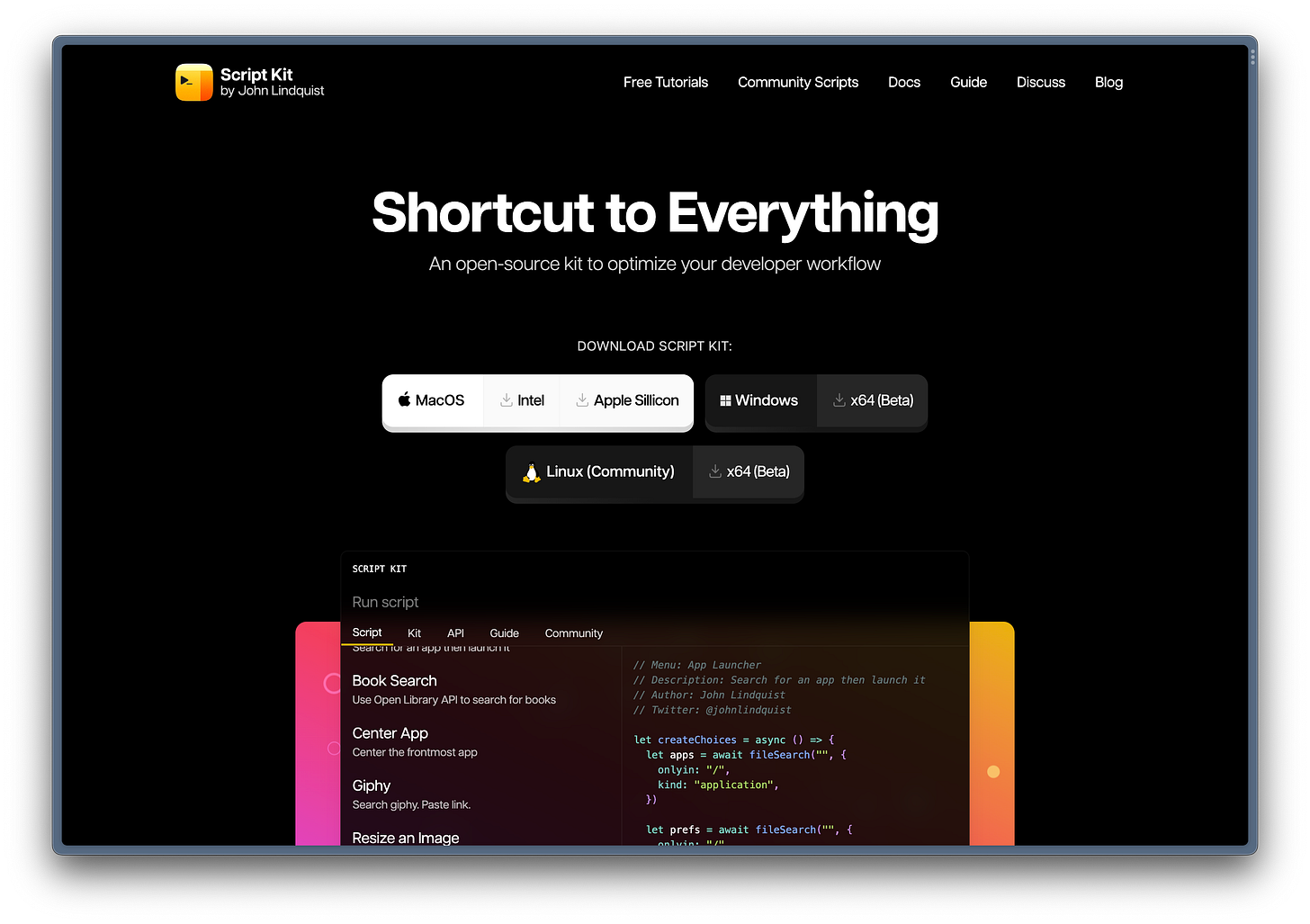
Task: Click the download icon beside Intel
Action: (507, 399)
